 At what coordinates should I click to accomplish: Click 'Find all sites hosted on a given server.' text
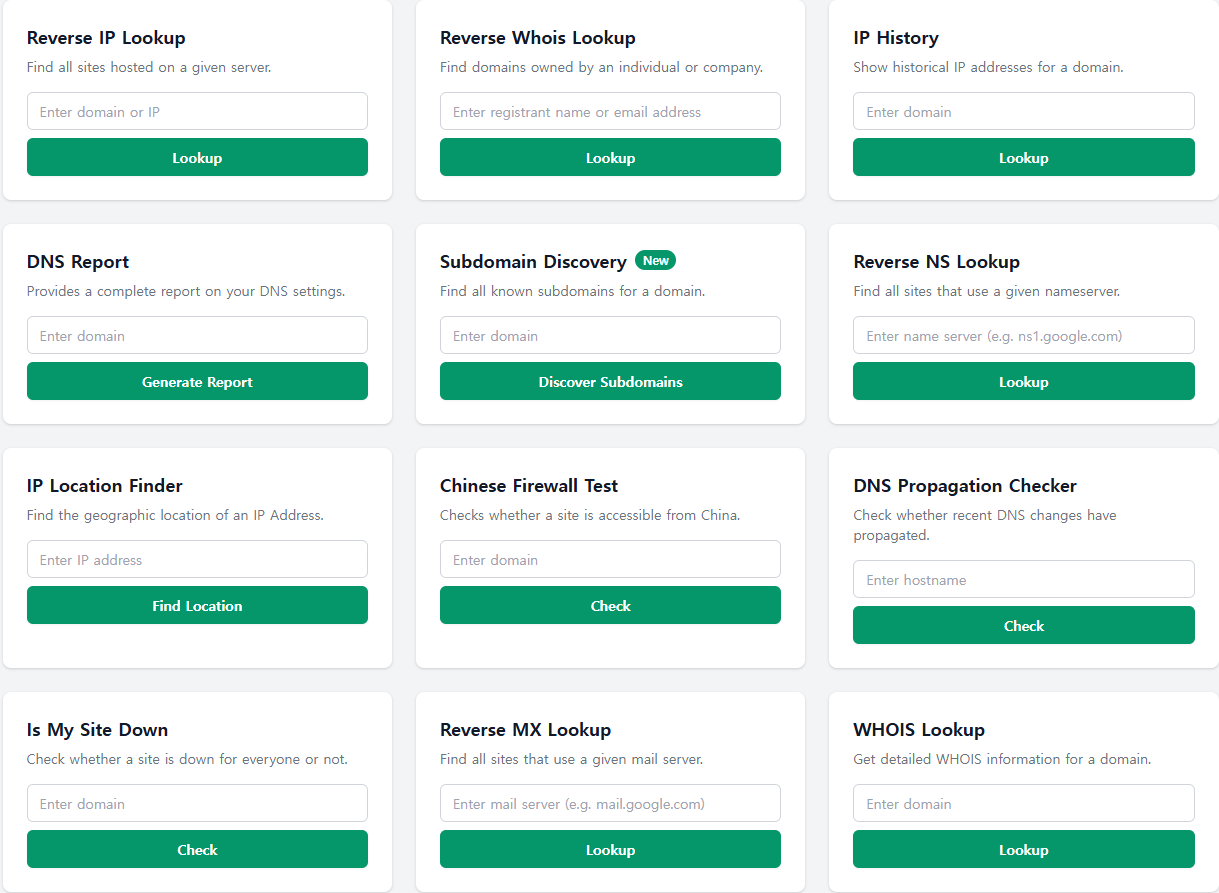(x=149, y=68)
